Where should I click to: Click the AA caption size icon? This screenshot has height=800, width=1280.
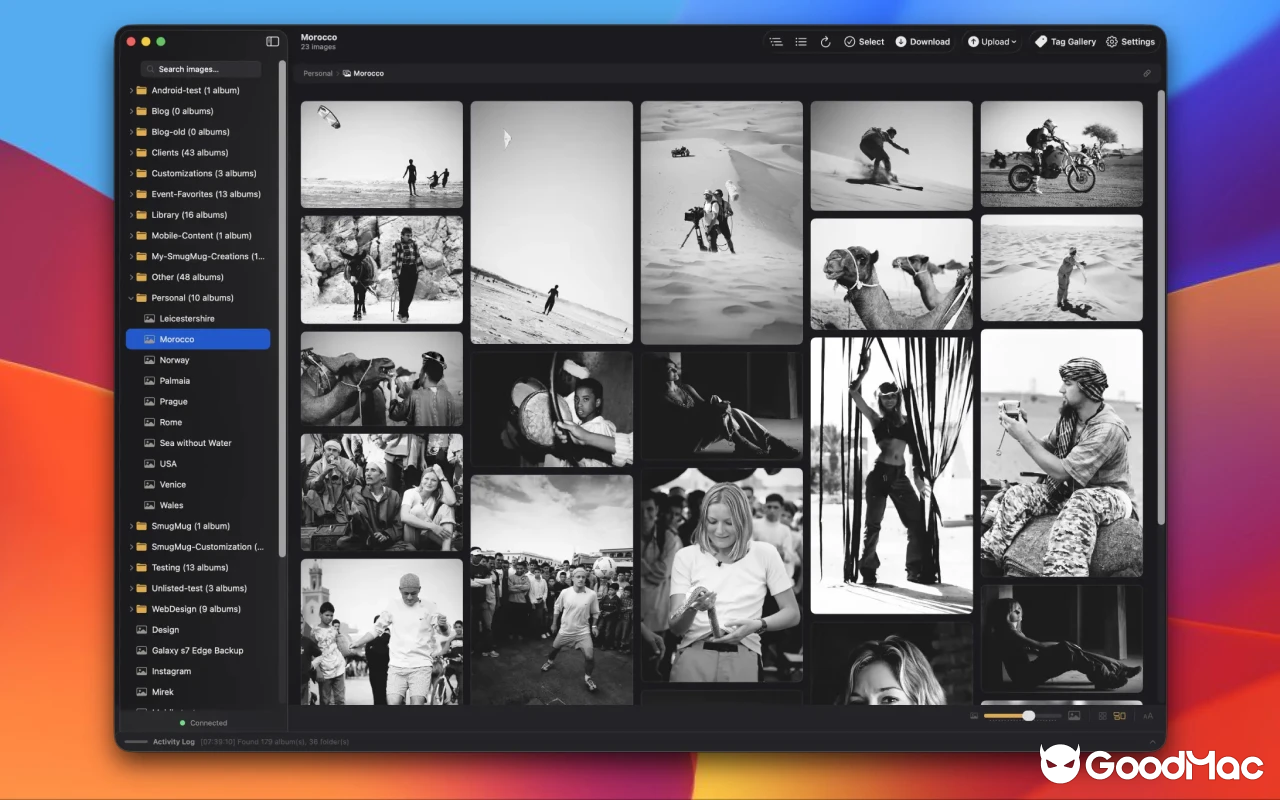pos(1148,715)
